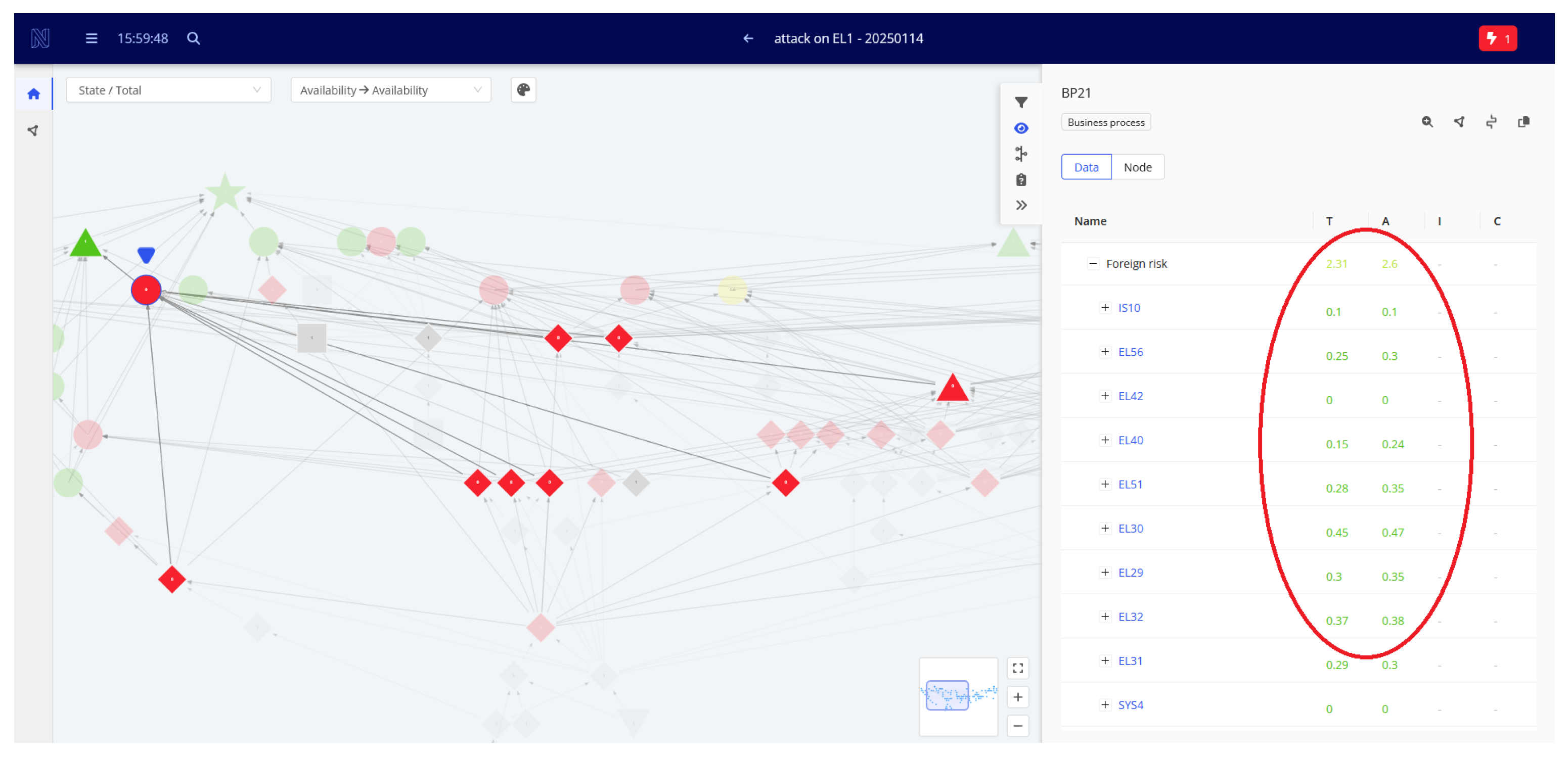Open the Availability → Availability dropdown
Viewport: 1568px width, 757px height.
pyautogui.click(x=390, y=90)
